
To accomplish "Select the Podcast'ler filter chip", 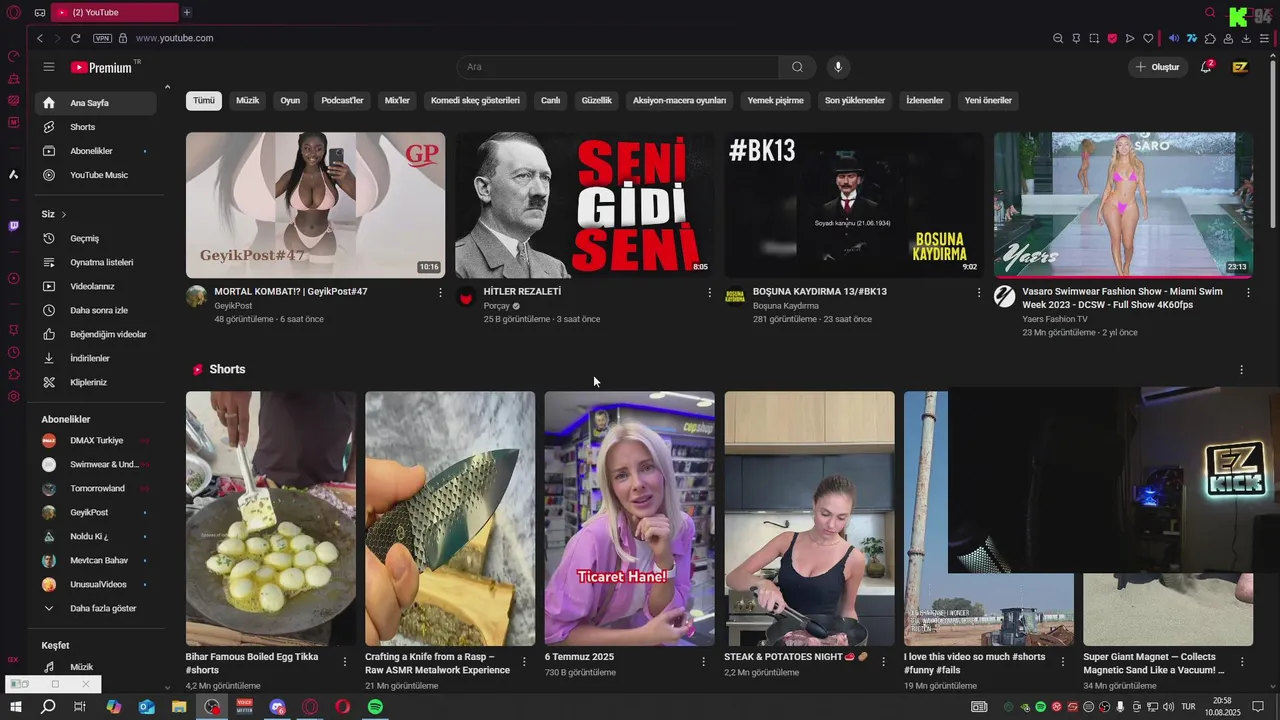I will (342, 101).
